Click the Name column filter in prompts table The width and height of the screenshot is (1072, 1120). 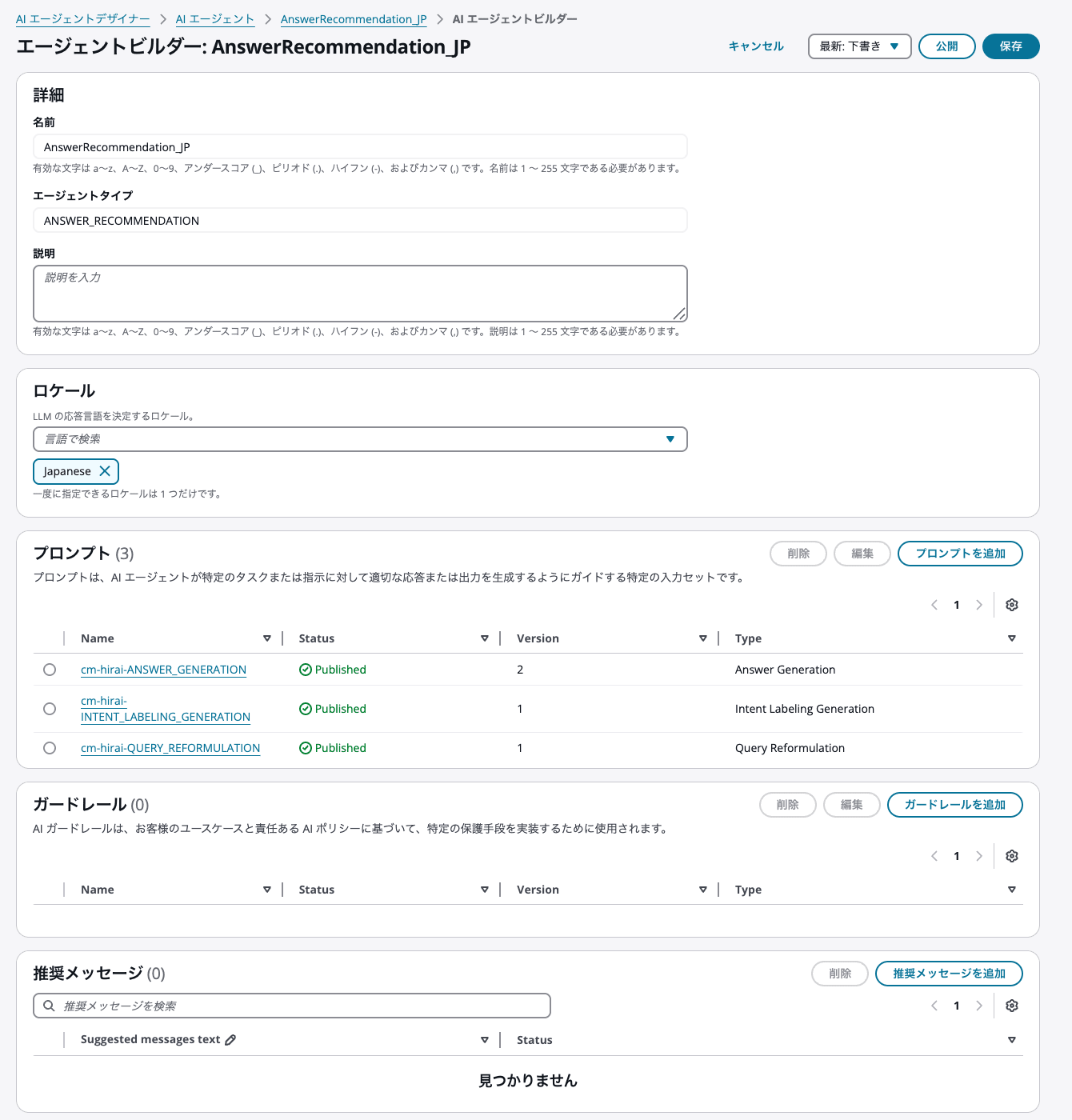pos(267,638)
